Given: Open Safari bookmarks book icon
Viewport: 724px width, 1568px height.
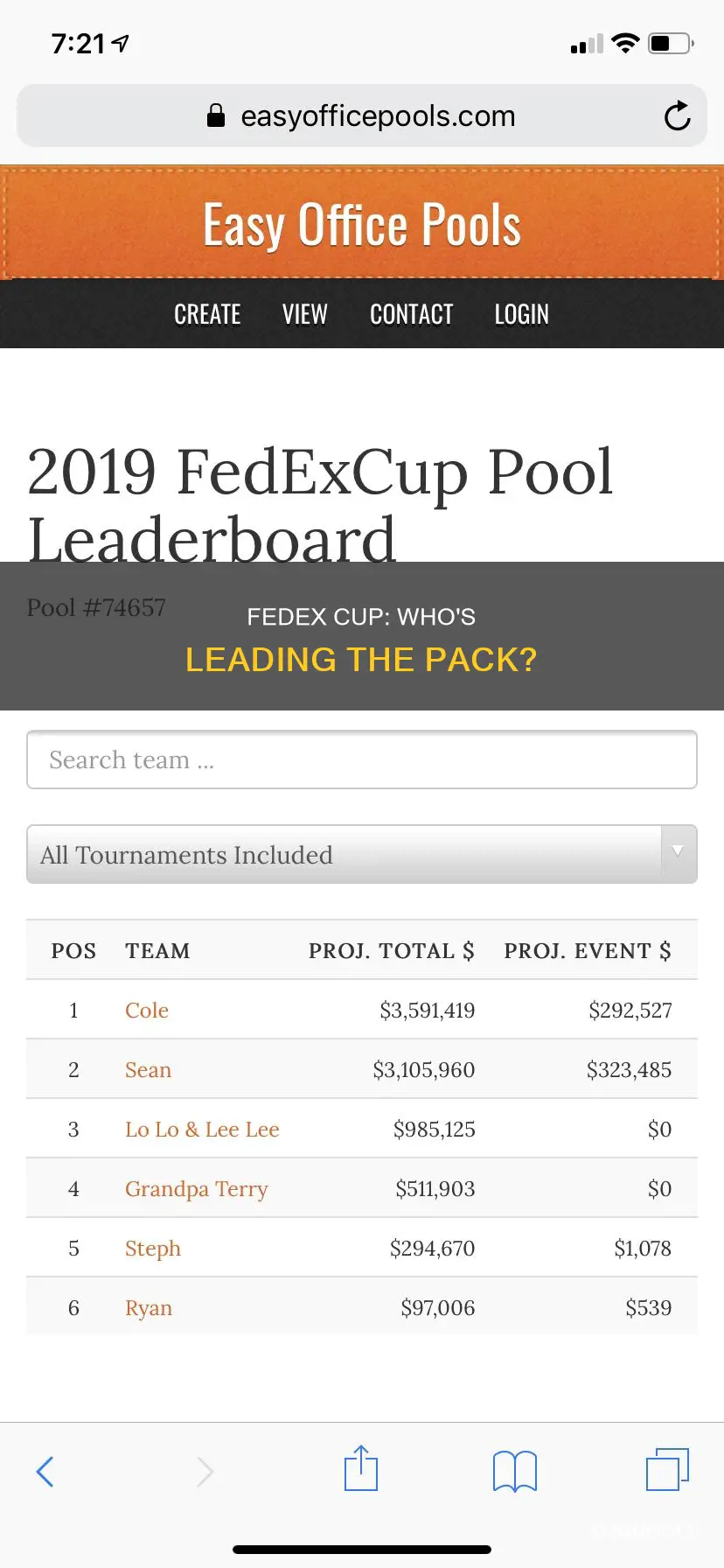Looking at the screenshot, I should click(x=515, y=1471).
